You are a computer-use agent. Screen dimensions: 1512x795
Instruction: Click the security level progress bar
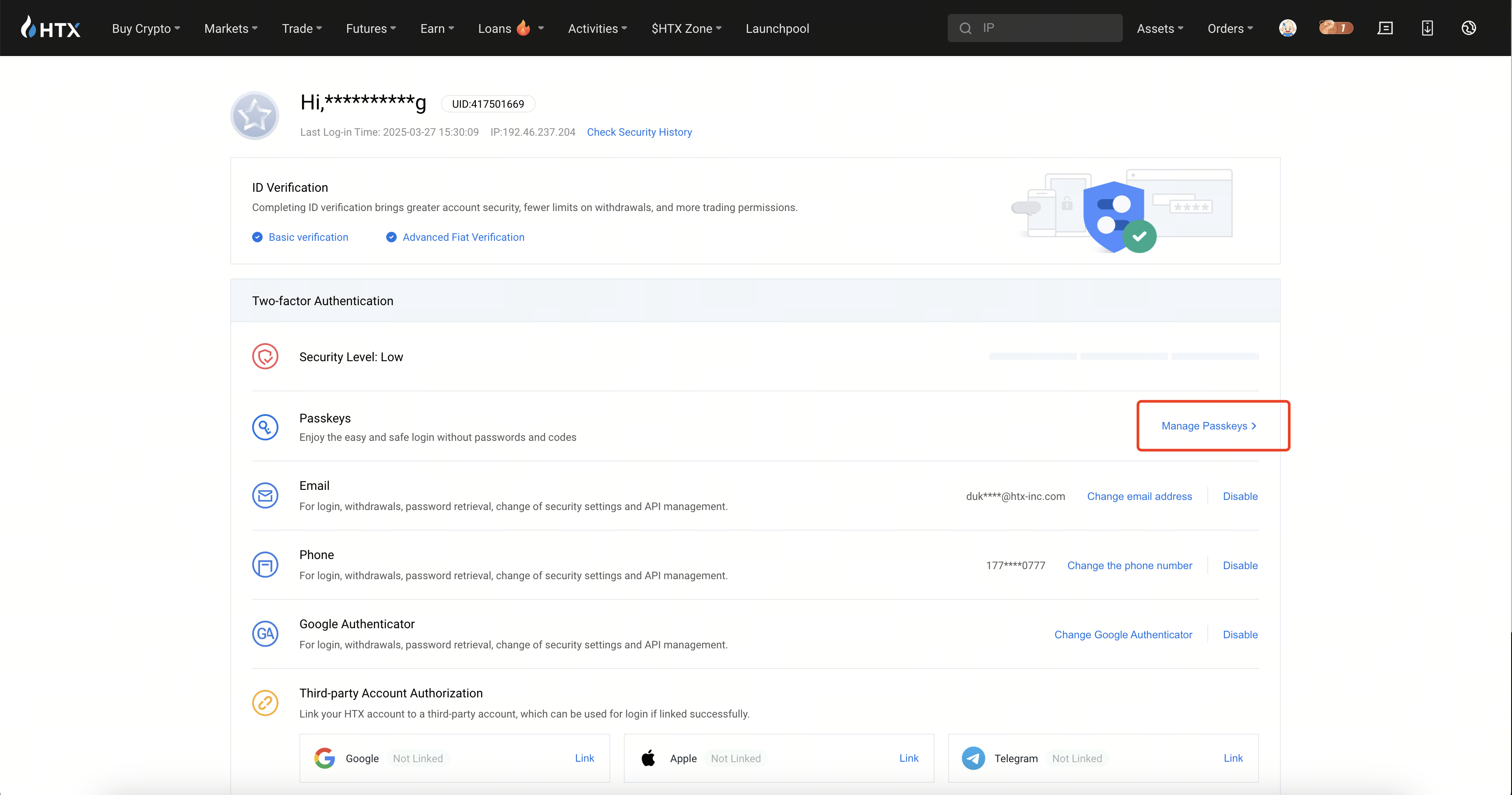click(1123, 356)
